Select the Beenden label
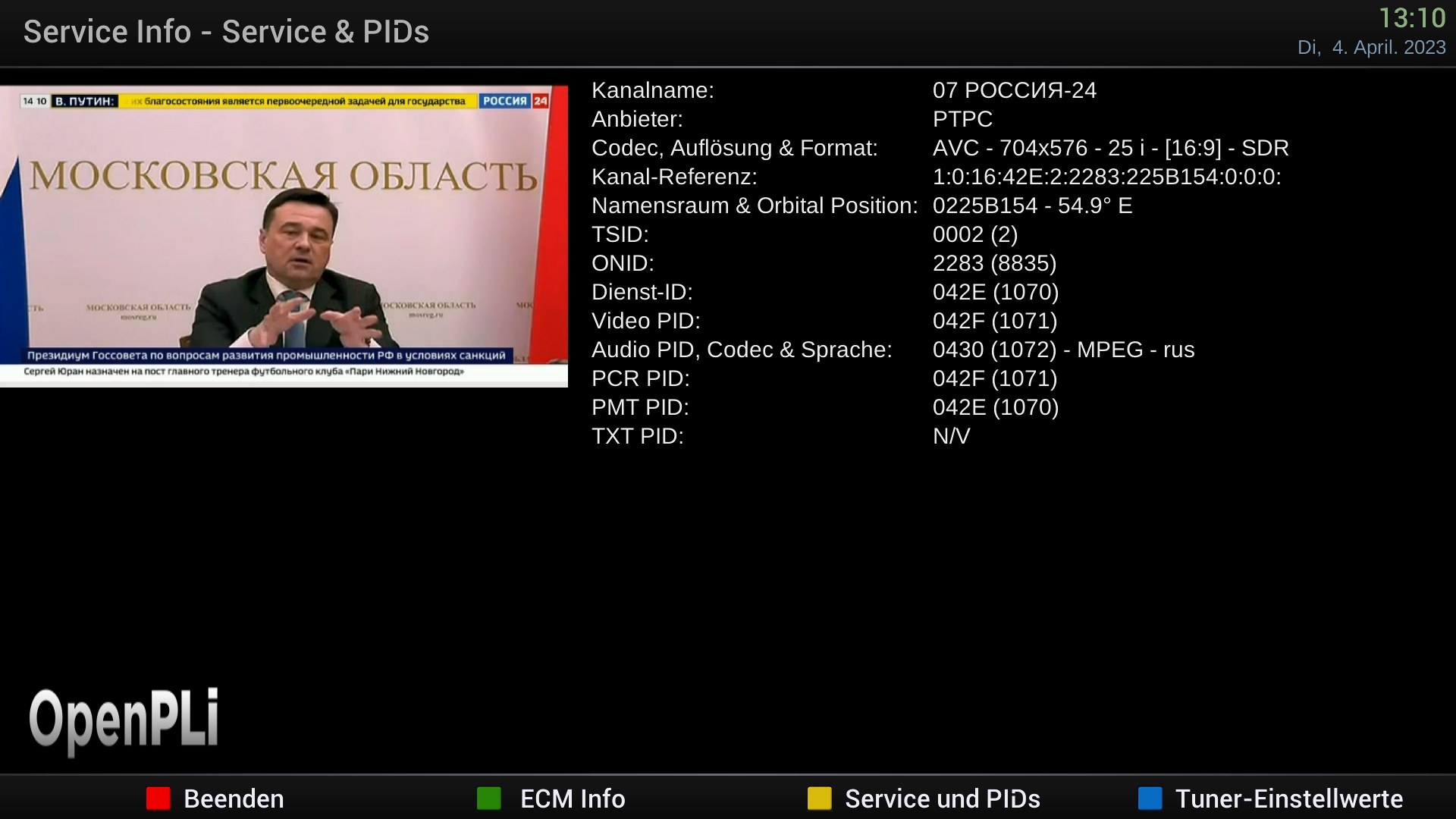The width and height of the screenshot is (1456, 819). (x=234, y=799)
